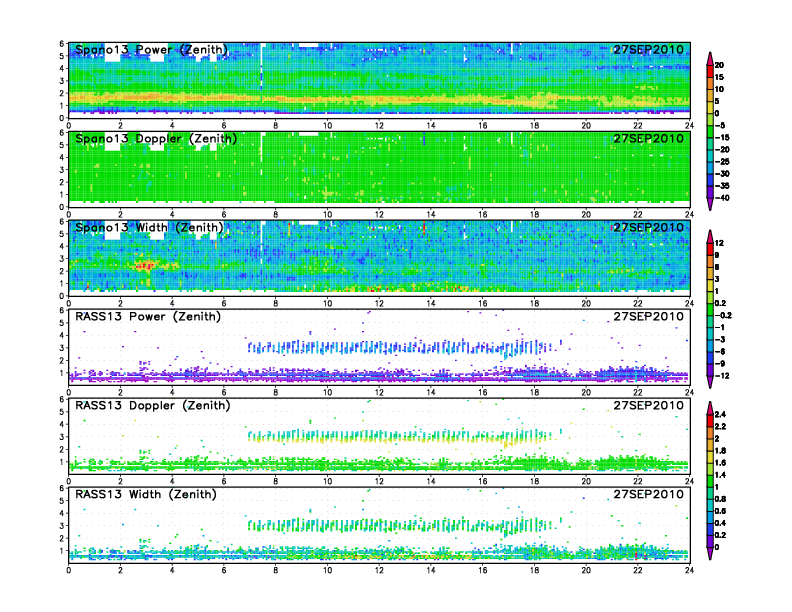The image size is (792, 612).
Task: Click the height 1 label of RASS13 Width axis
Action: (62, 551)
